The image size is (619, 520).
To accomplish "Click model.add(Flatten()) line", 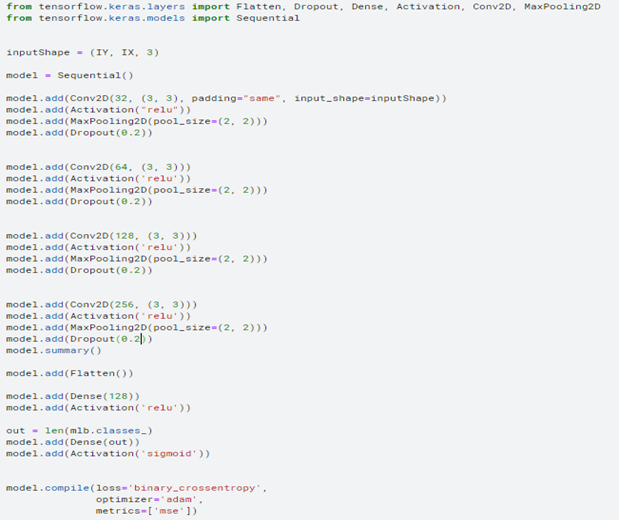I will click(x=70, y=373).
